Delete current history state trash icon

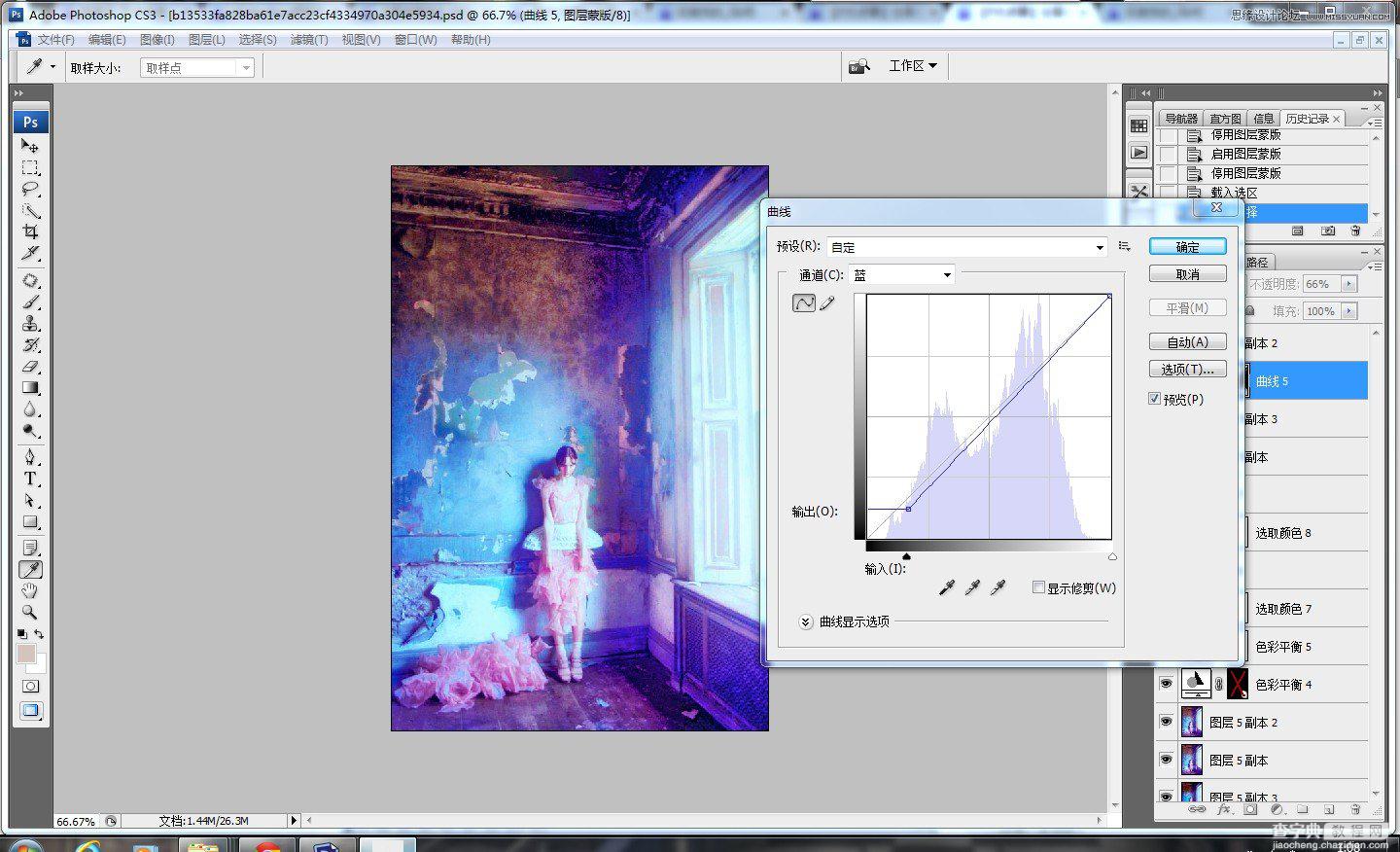point(1355,231)
